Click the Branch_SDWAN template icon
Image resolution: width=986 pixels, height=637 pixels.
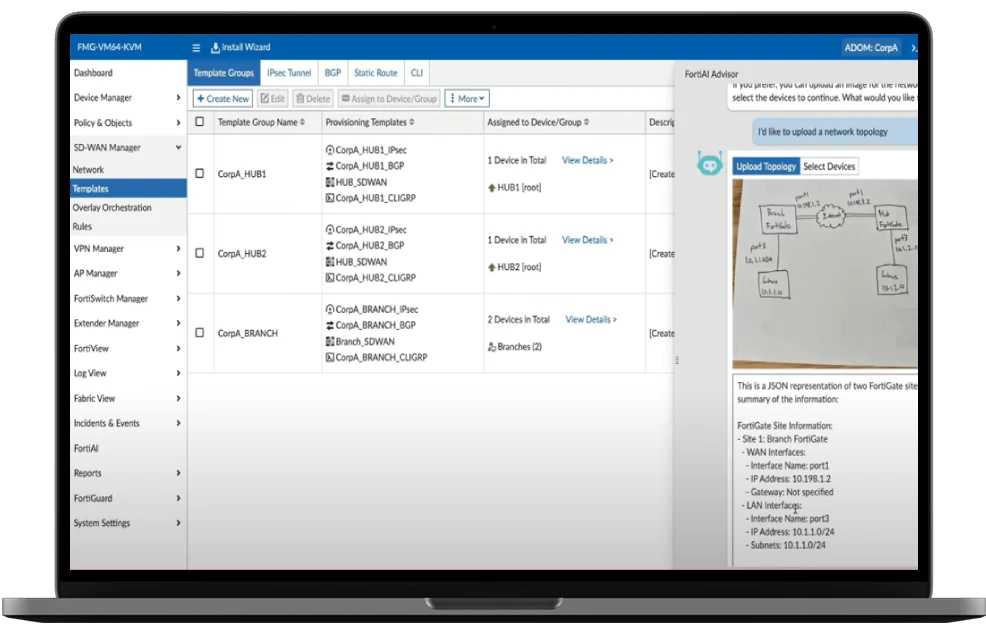330,342
